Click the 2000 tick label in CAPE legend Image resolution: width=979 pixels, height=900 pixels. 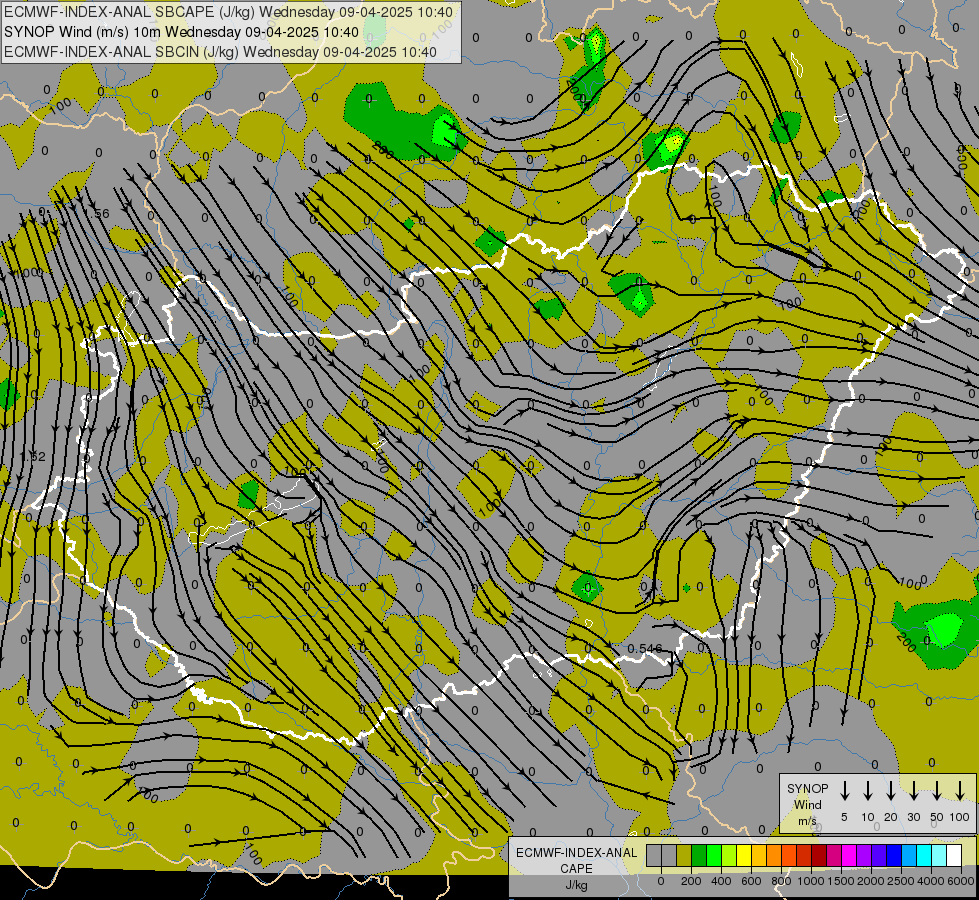(x=871, y=881)
